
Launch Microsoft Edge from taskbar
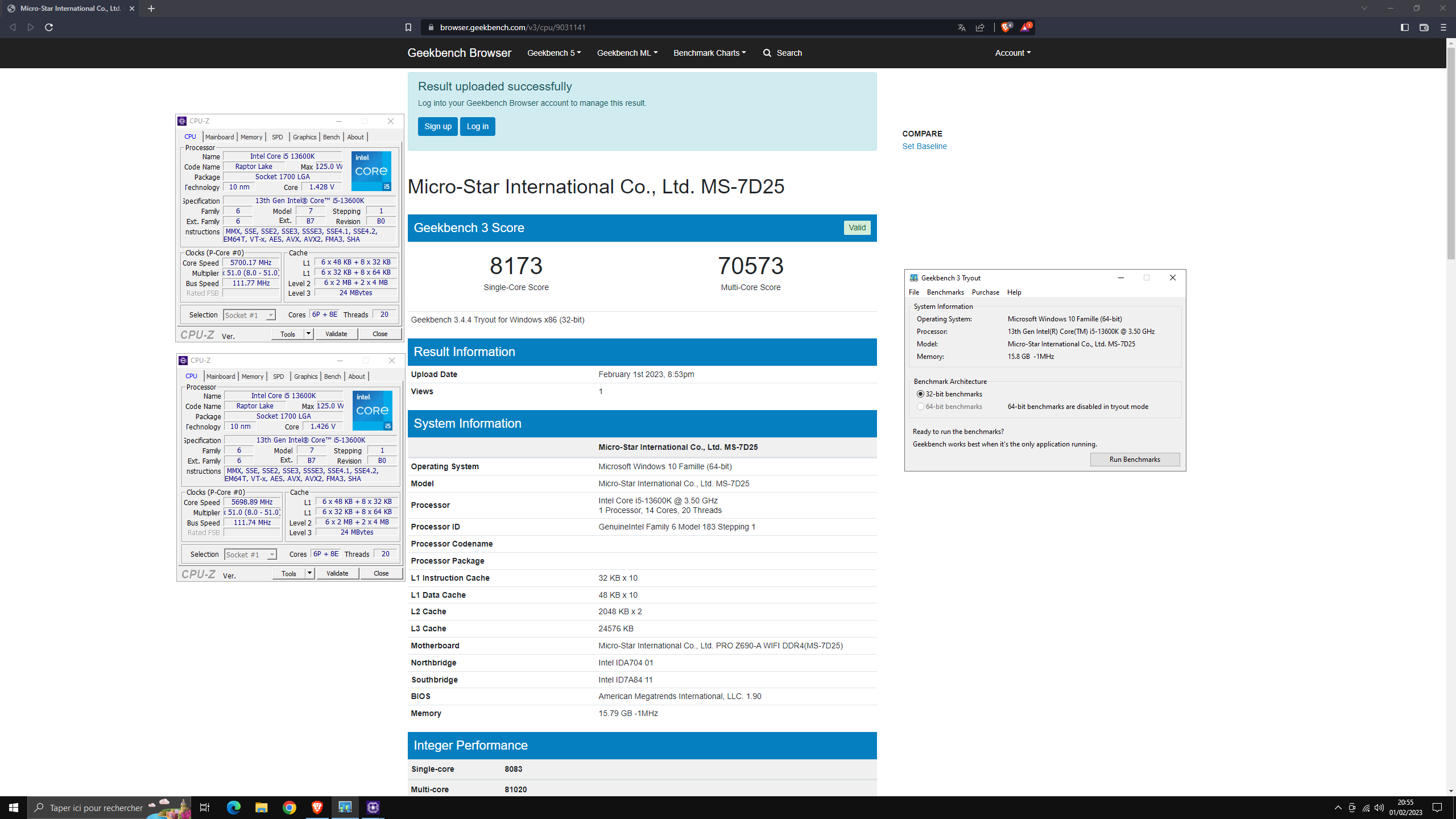[234, 808]
